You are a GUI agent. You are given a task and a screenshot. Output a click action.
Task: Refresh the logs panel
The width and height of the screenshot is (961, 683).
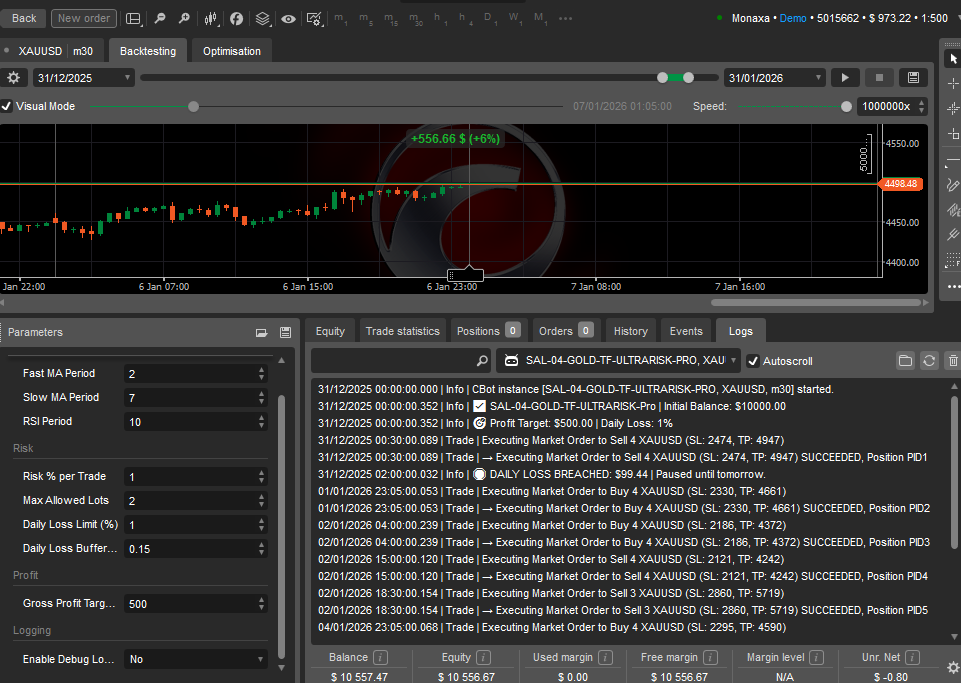click(x=929, y=360)
